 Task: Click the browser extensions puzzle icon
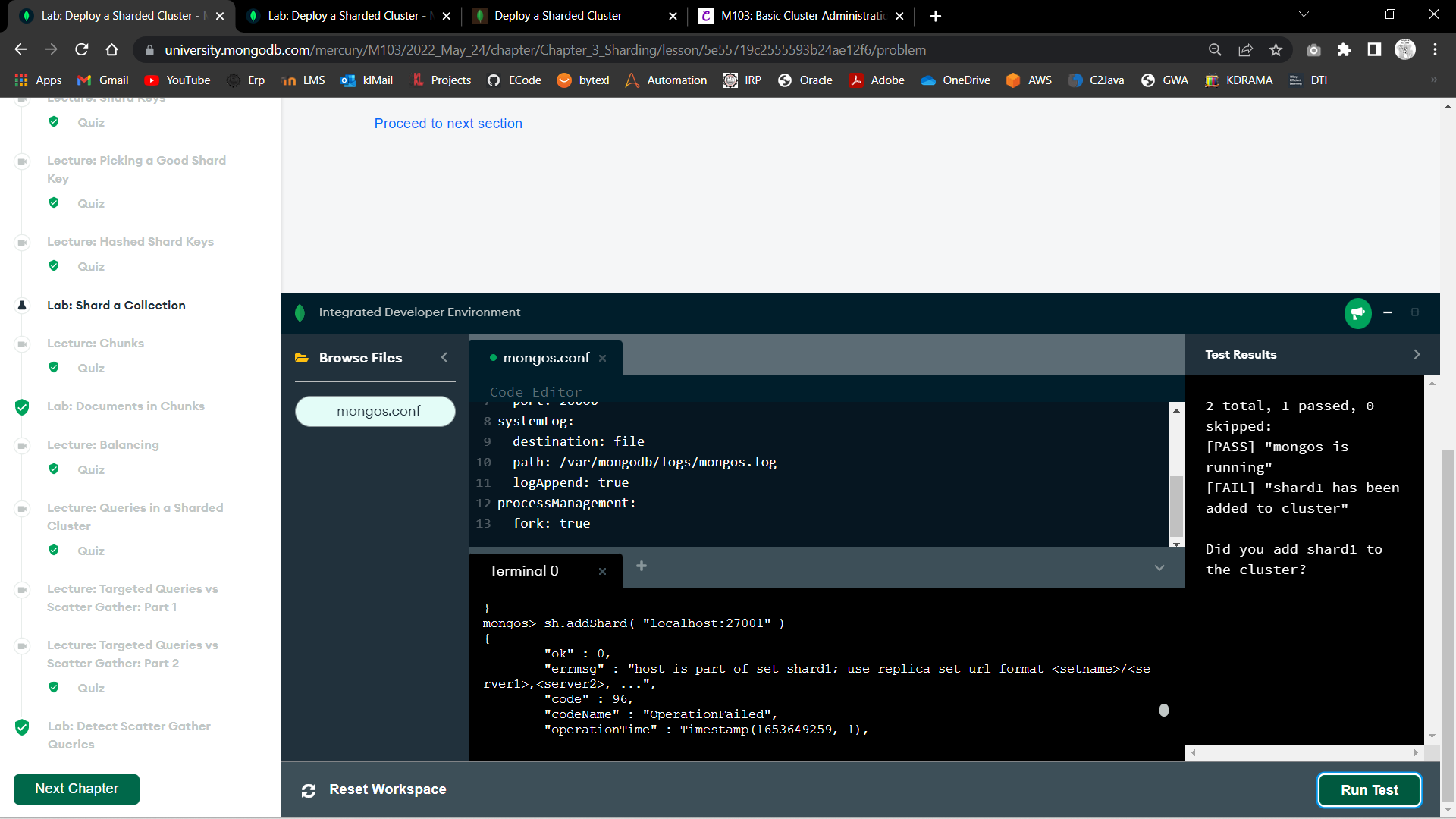pyautogui.click(x=1344, y=50)
